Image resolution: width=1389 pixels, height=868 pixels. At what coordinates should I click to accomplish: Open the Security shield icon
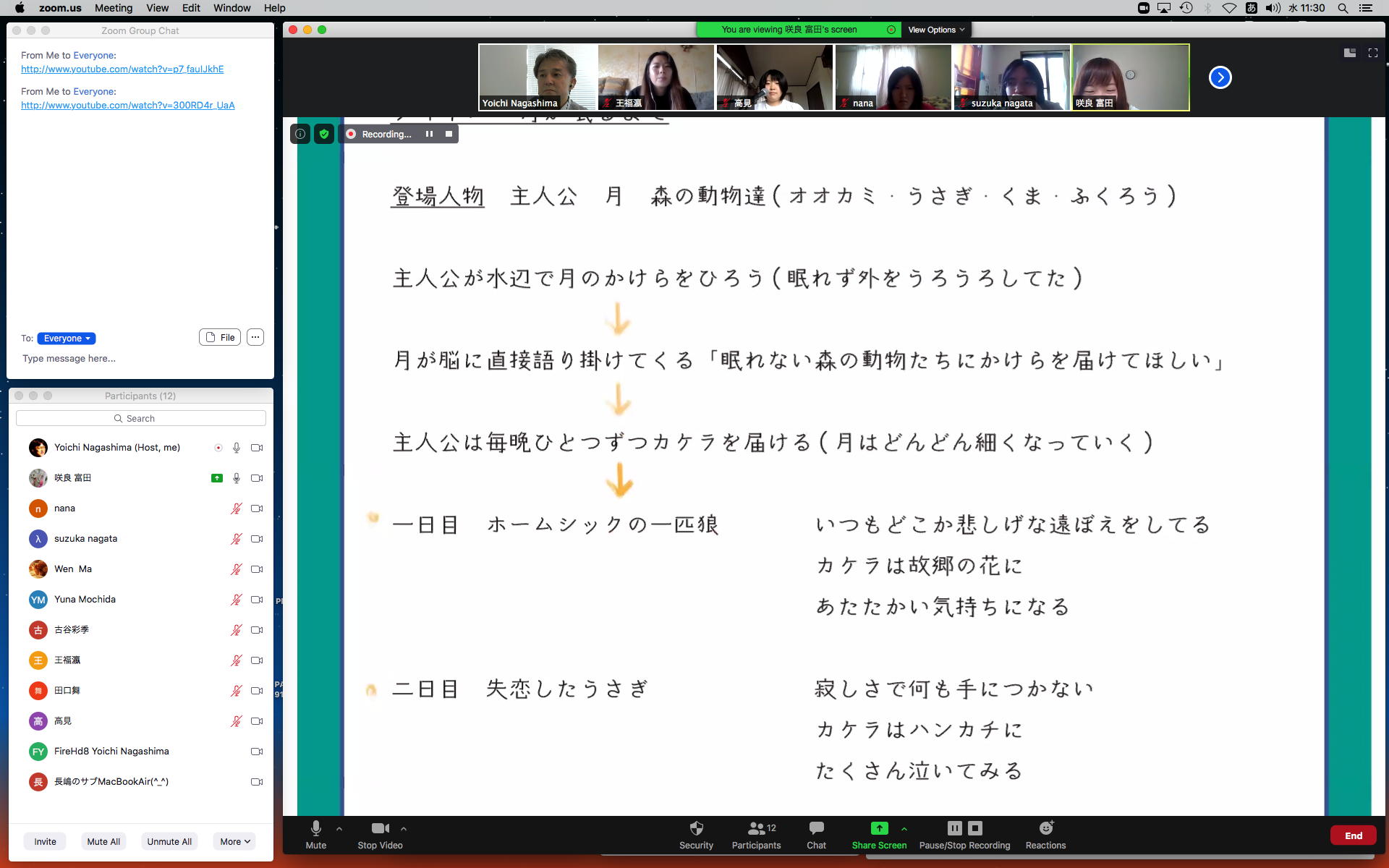696,828
